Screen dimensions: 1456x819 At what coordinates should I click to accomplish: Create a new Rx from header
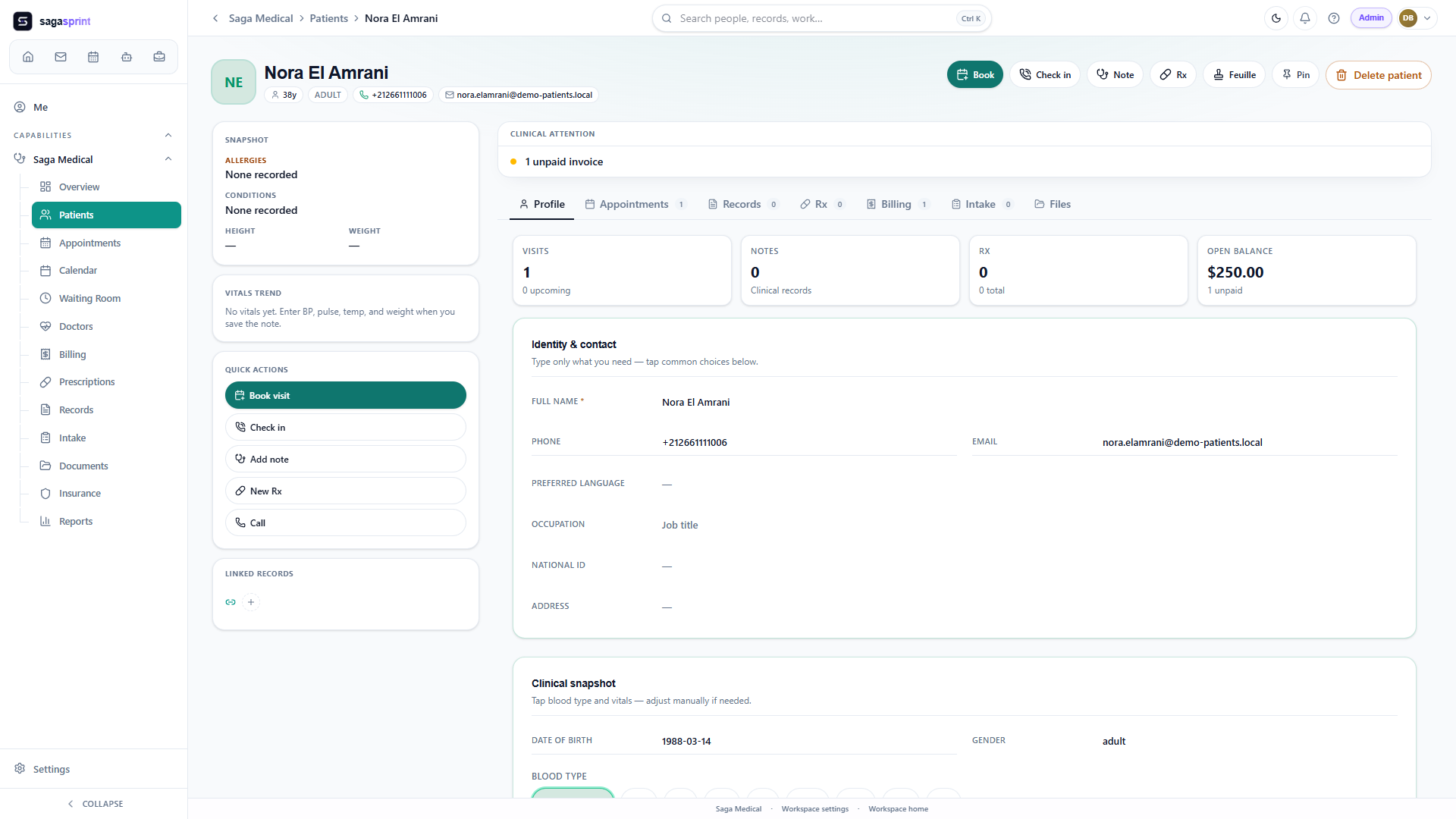(1173, 74)
